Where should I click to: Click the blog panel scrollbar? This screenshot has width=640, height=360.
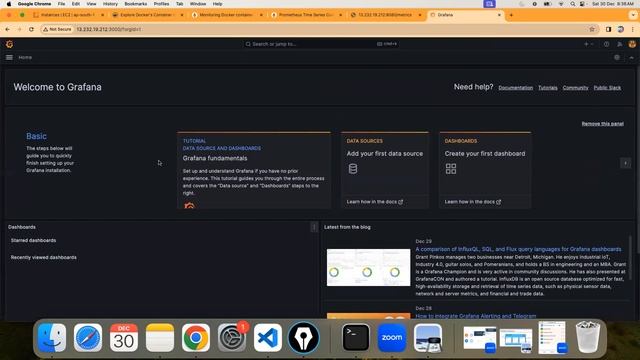point(631,257)
